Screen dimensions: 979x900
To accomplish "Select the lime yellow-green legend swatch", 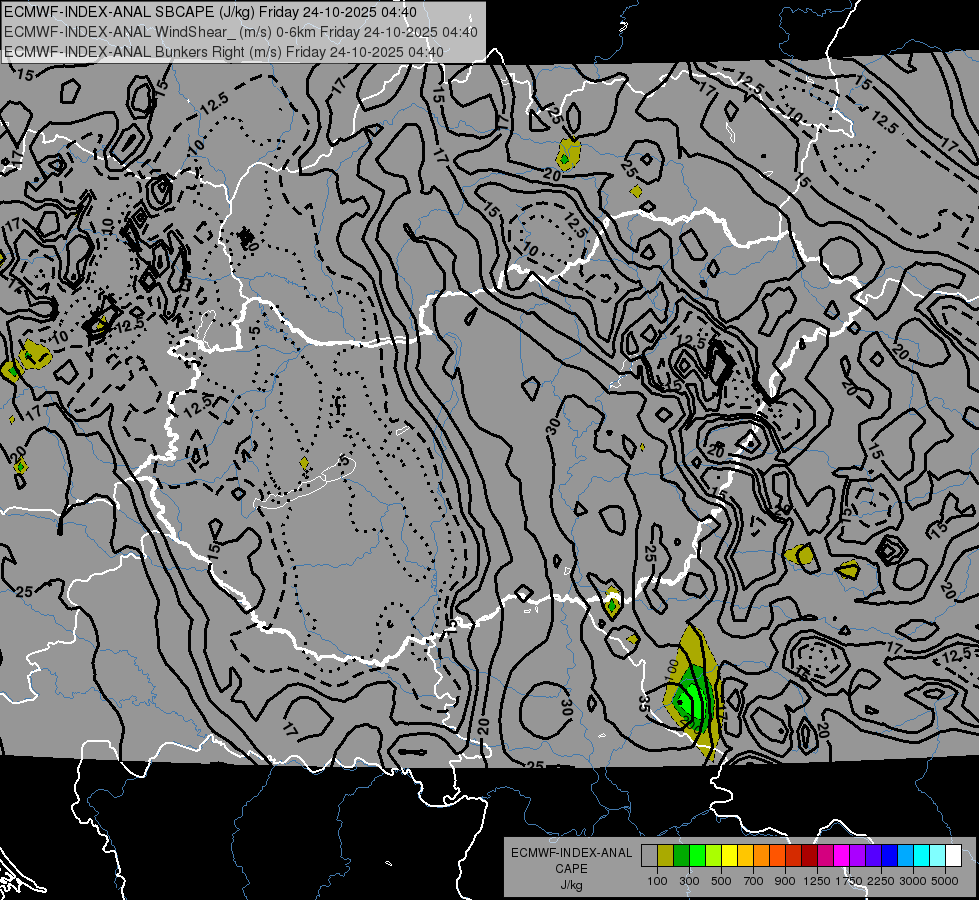I will [x=714, y=855].
